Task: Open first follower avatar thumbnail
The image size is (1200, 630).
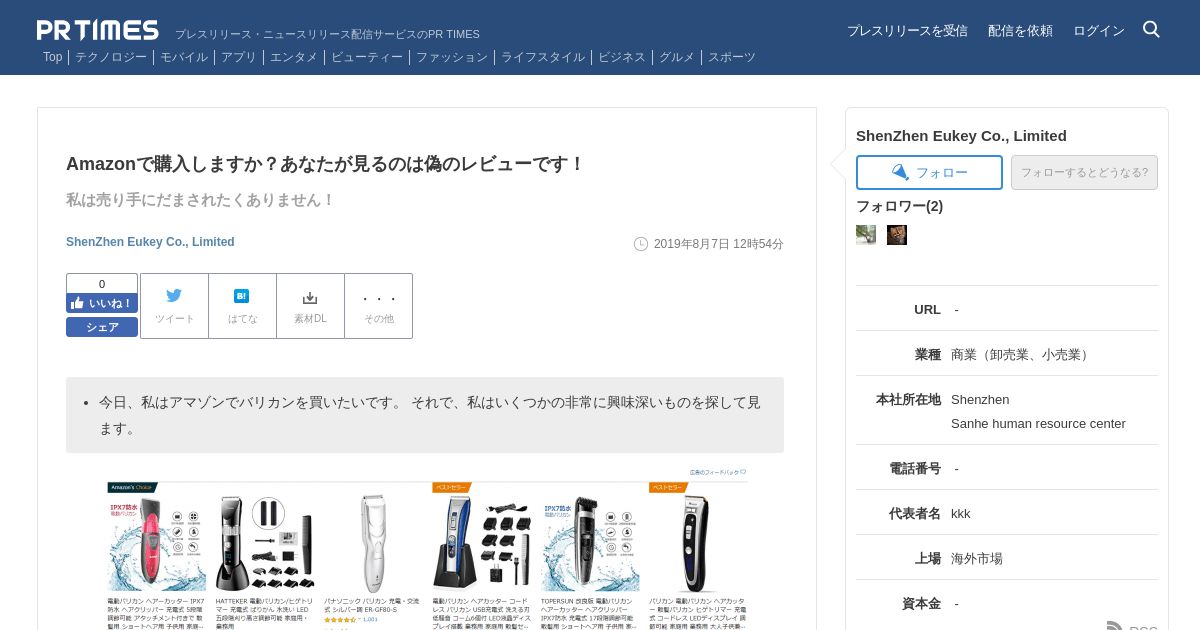Action: tap(866, 235)
